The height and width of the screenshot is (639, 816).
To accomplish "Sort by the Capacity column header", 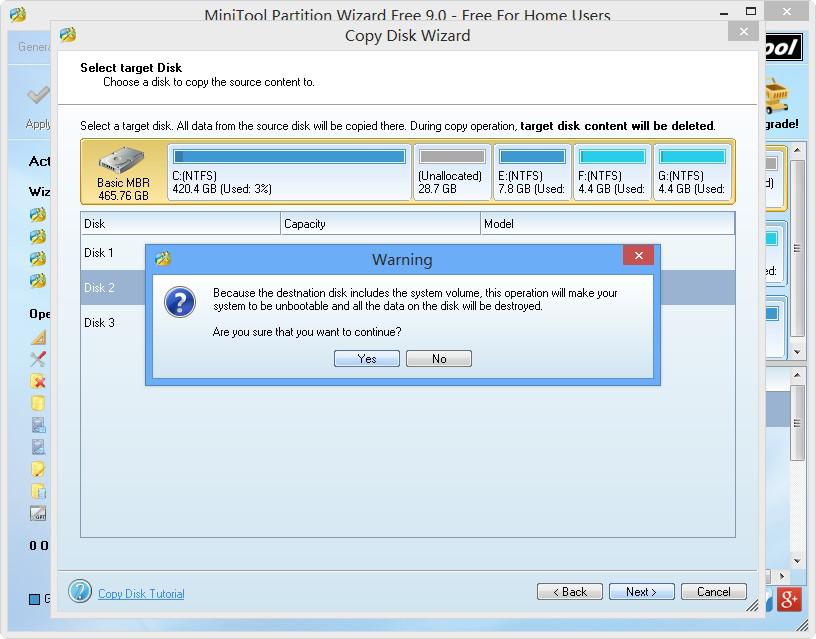I will tap(380, 224).
